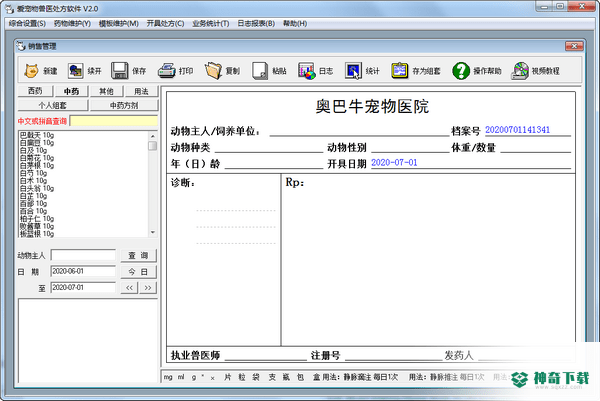Image resolution: width=600 pixels, height=401 pixels.
Task: Click the 复制 copy folder icon
Action: click(214, 71)
